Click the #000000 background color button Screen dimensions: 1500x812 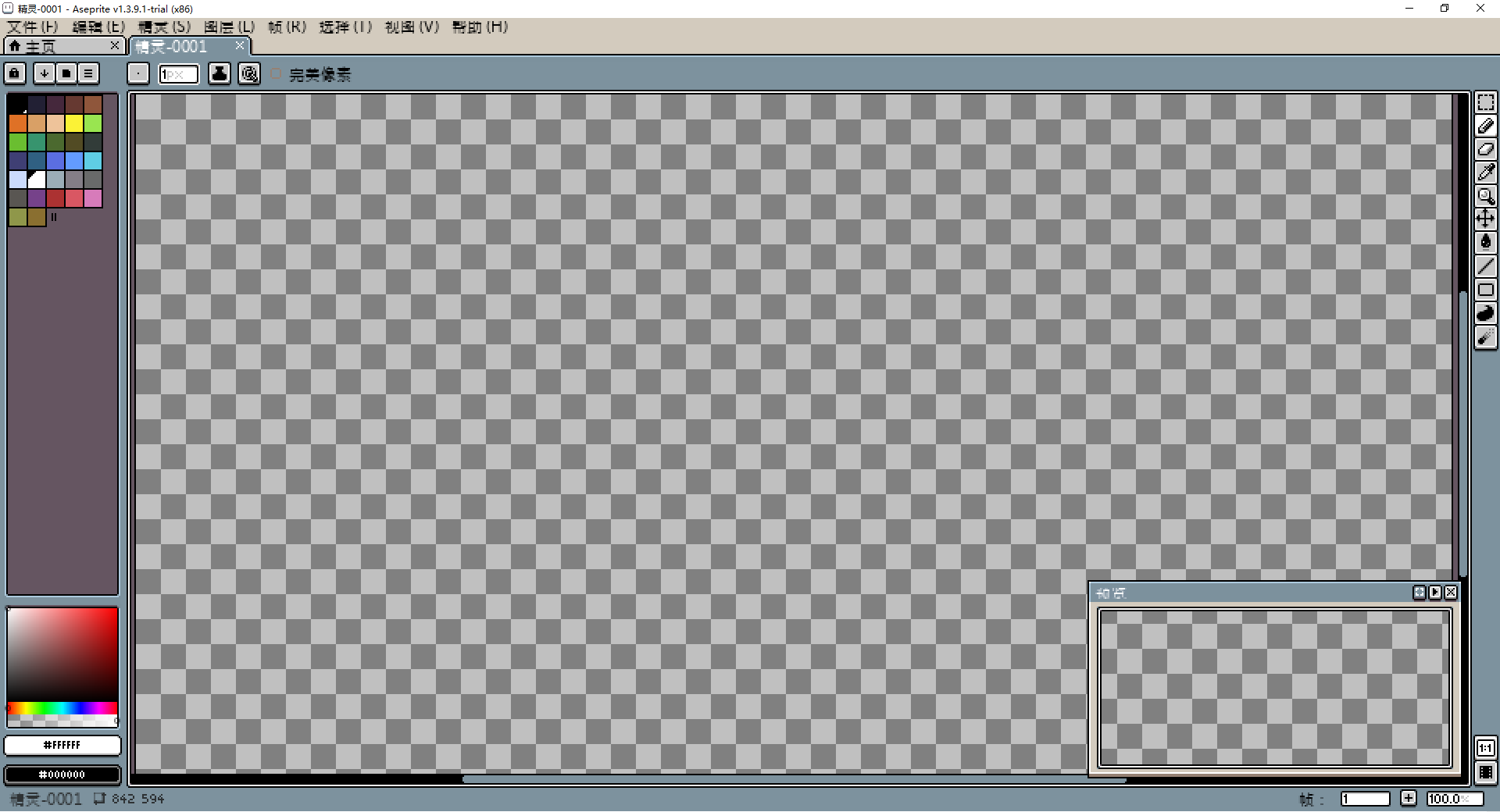tap(62, 775)
